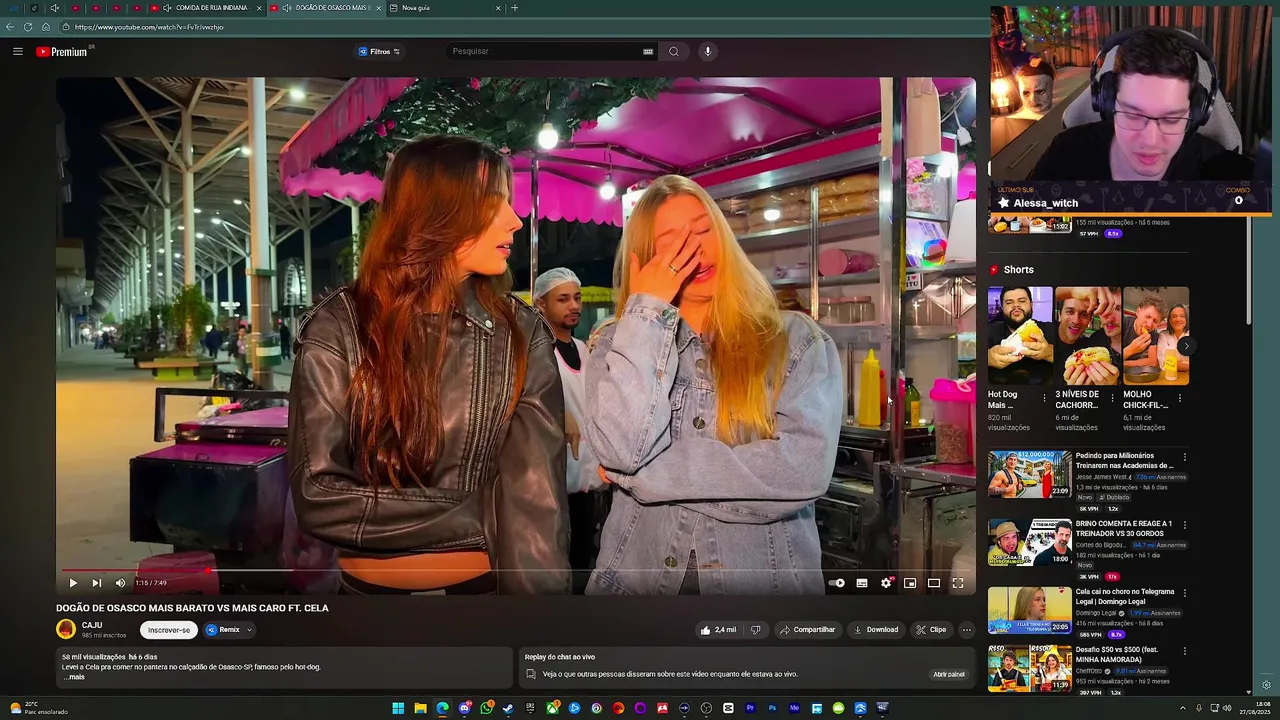The image size is (1280, 720).
Task: Go back with browser back arrow
Action: click(x=10, y=27)
